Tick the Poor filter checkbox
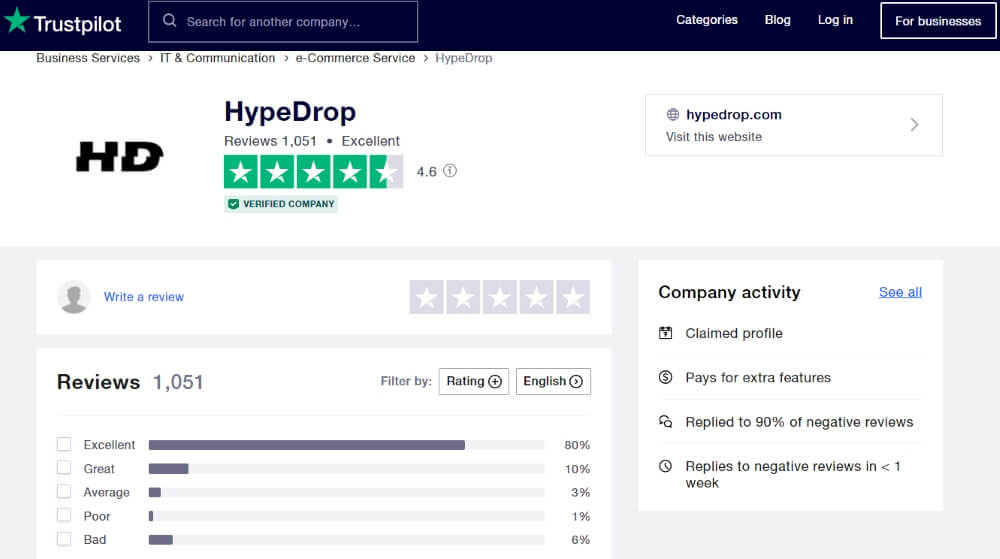Screen dimensions: 1000x559 click(x=64, y=514)
